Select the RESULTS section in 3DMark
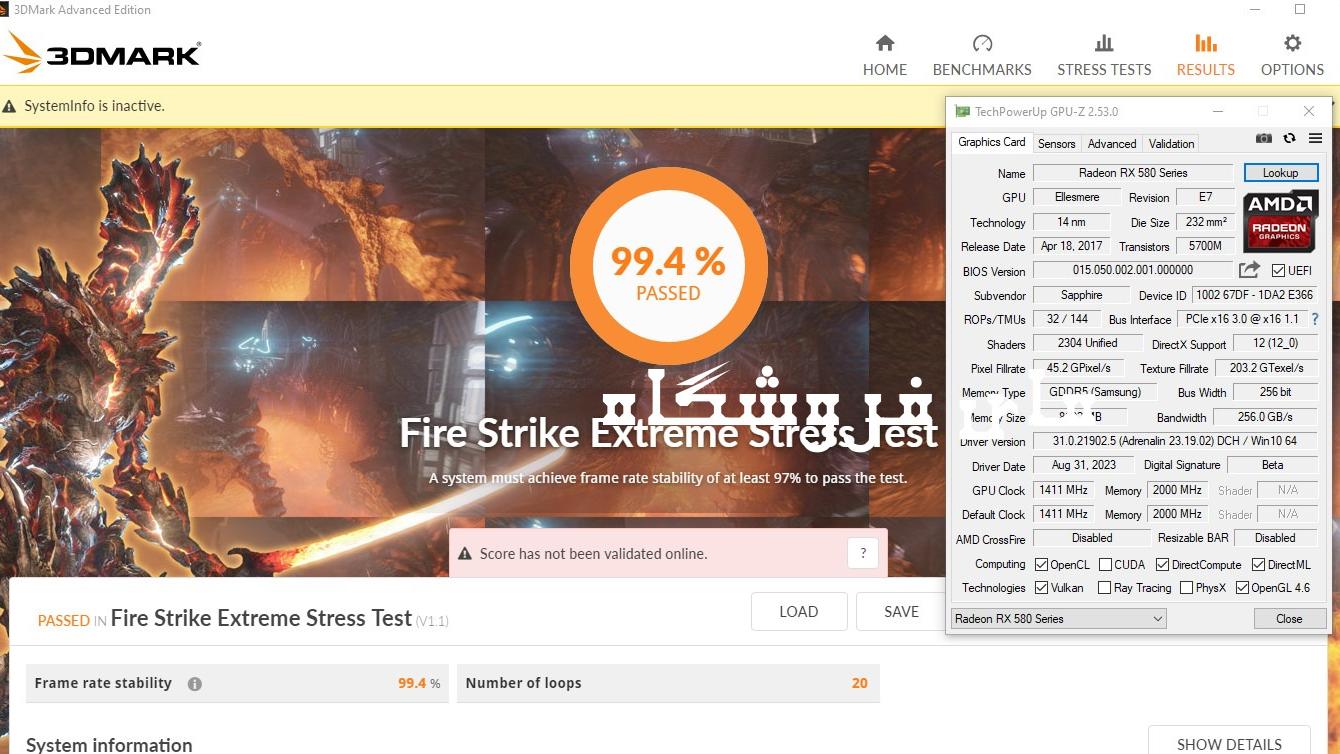 pos(1205,55)
